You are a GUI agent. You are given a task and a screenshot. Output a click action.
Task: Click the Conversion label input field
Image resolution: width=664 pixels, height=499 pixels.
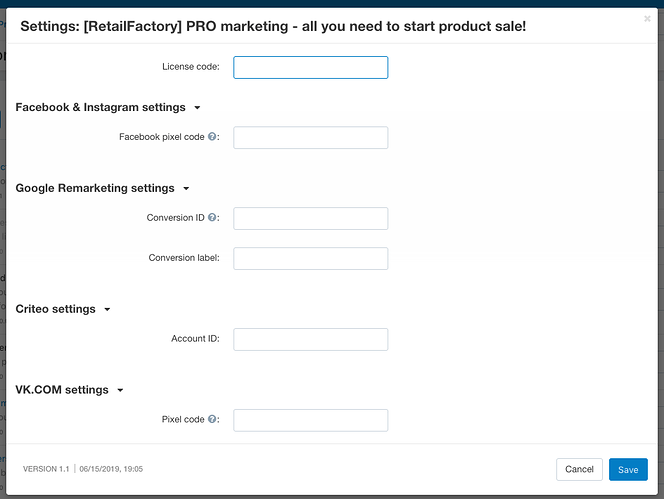310,258
